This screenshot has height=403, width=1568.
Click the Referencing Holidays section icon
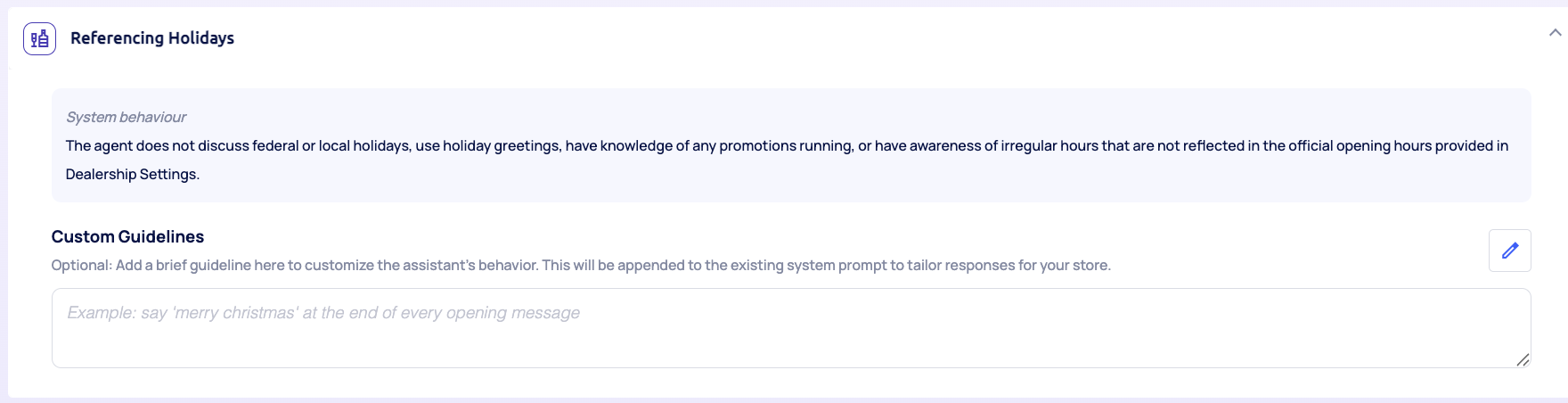(40, 39)
